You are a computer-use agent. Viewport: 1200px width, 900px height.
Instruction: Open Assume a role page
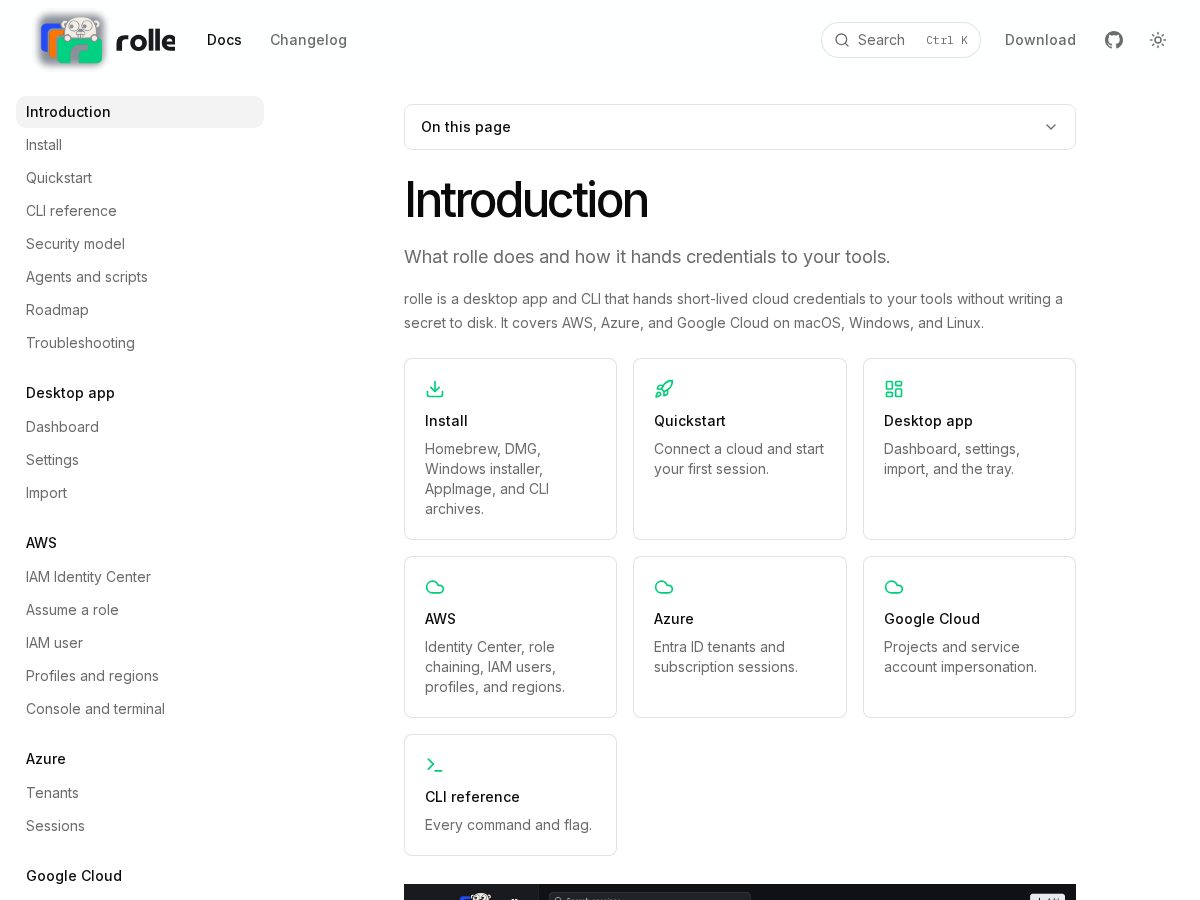click(x=140, y=610)
